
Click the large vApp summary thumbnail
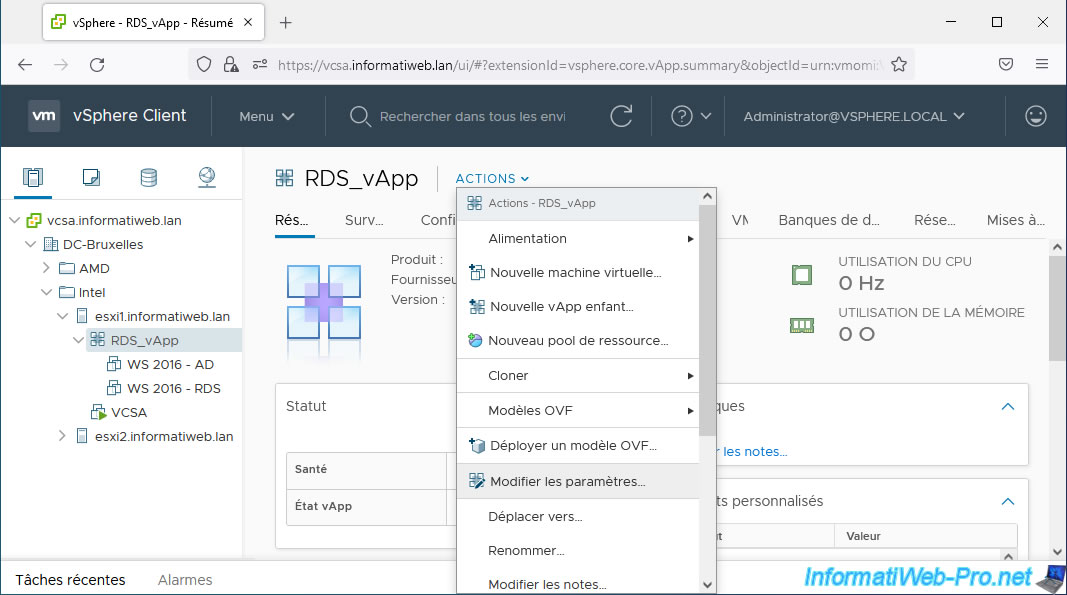[324, 302]
